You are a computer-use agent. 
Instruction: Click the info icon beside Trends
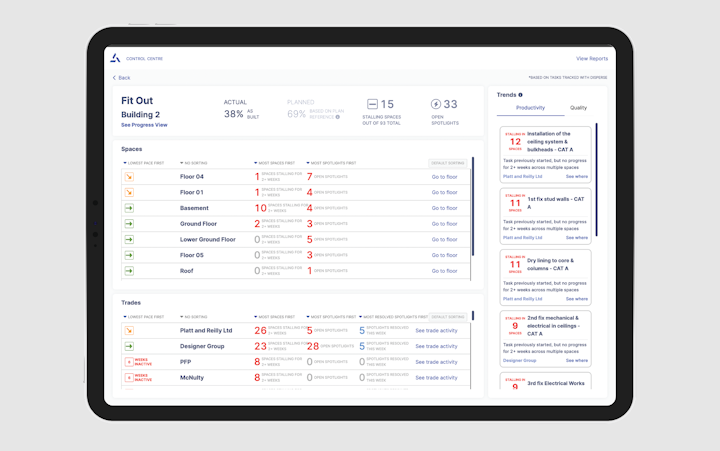521,95
